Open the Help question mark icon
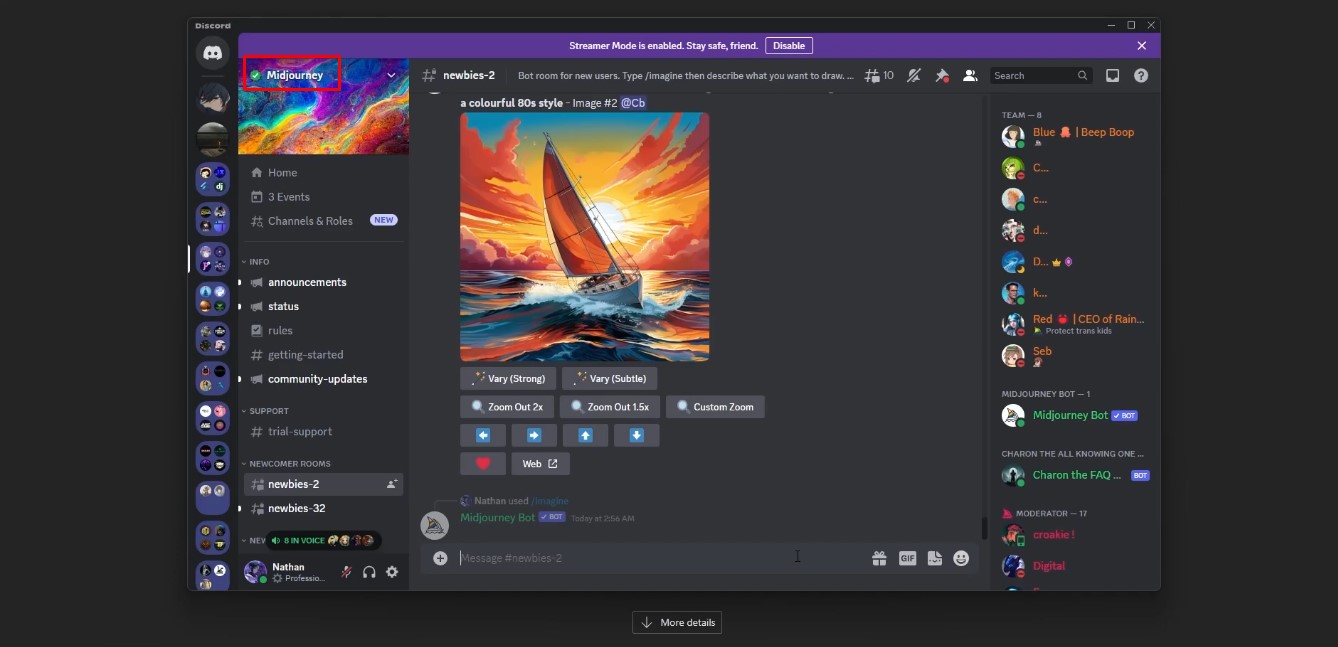 (x=1141, y=75)
